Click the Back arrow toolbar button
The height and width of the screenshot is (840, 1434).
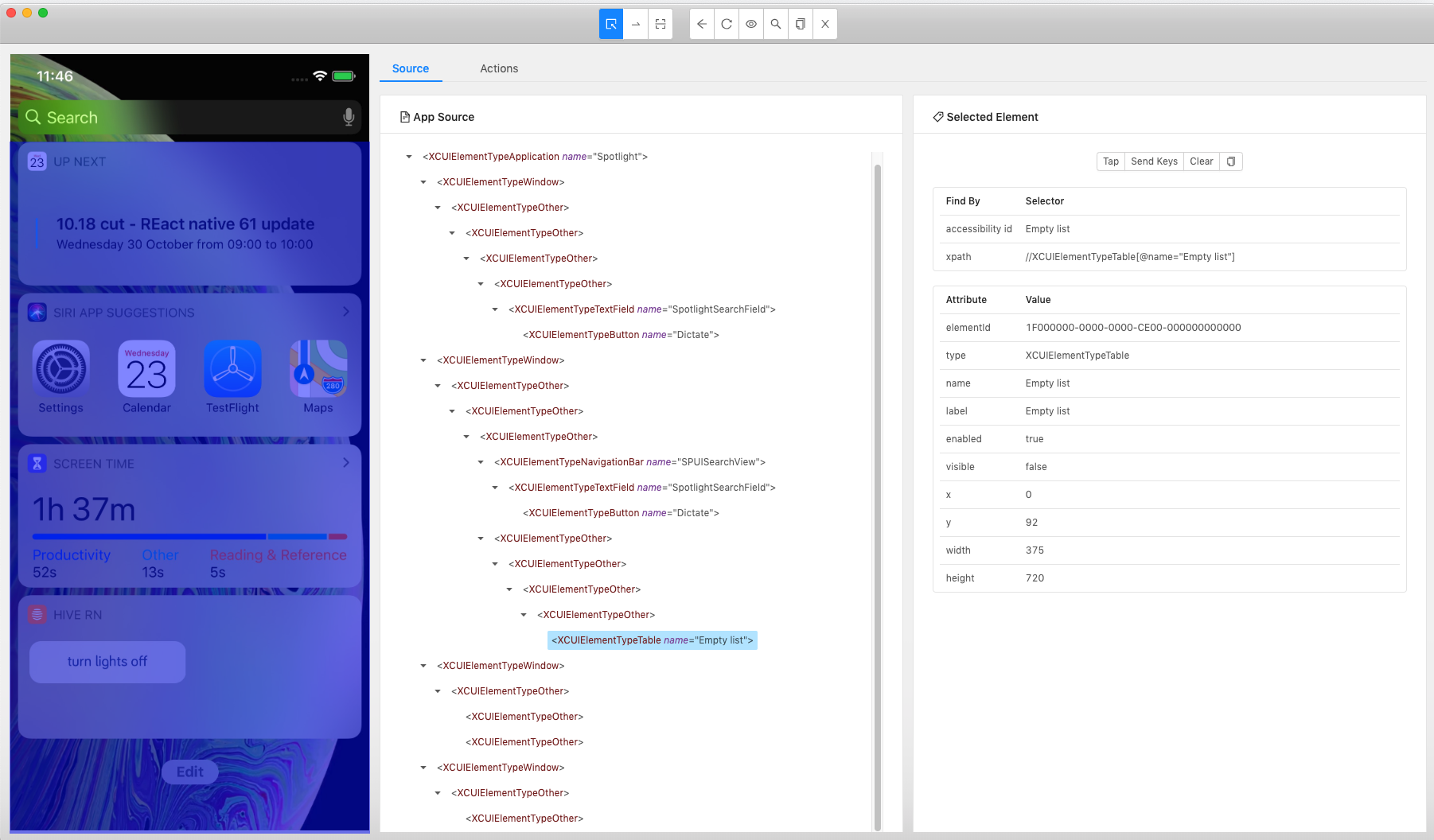[702, 24]
